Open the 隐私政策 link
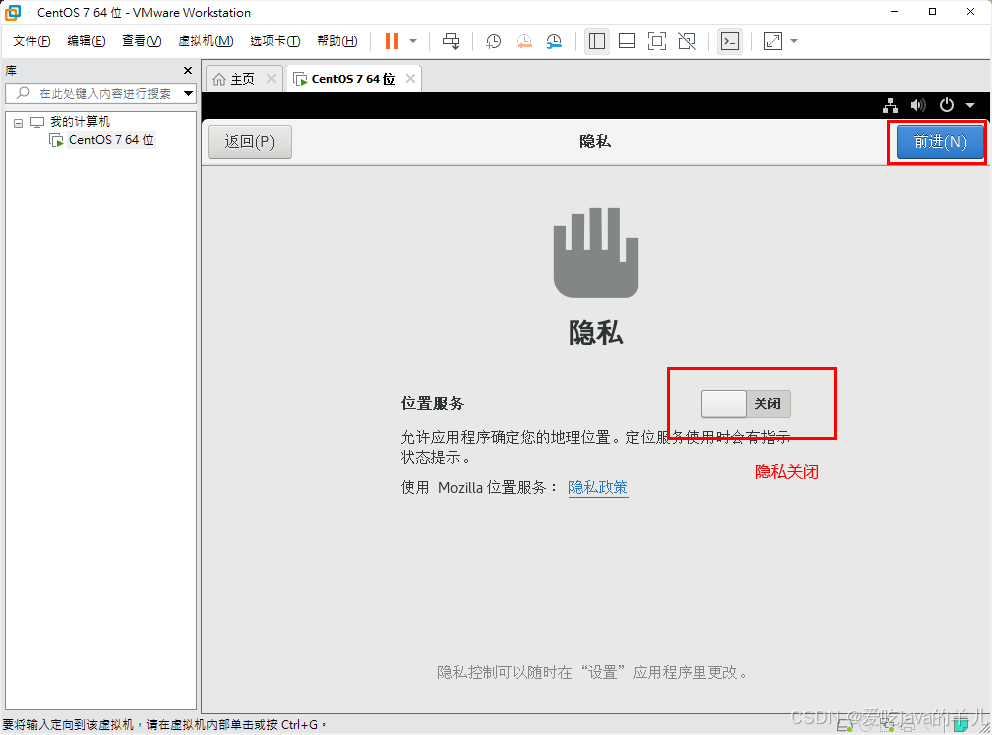The image size is (992, 735). (598, 488)
